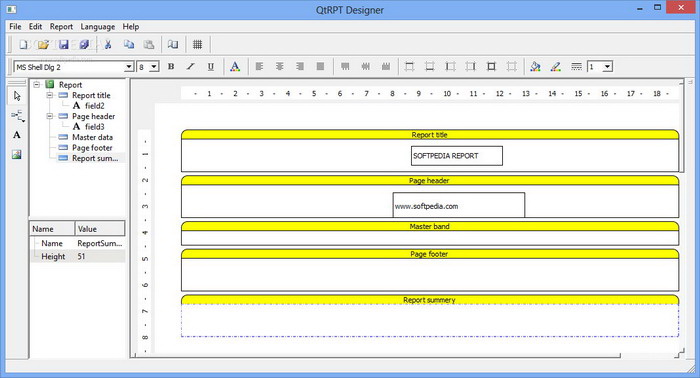Align text to bottom vertically
The width and height of the screenshot is (700, 378).
pos(386,66)
